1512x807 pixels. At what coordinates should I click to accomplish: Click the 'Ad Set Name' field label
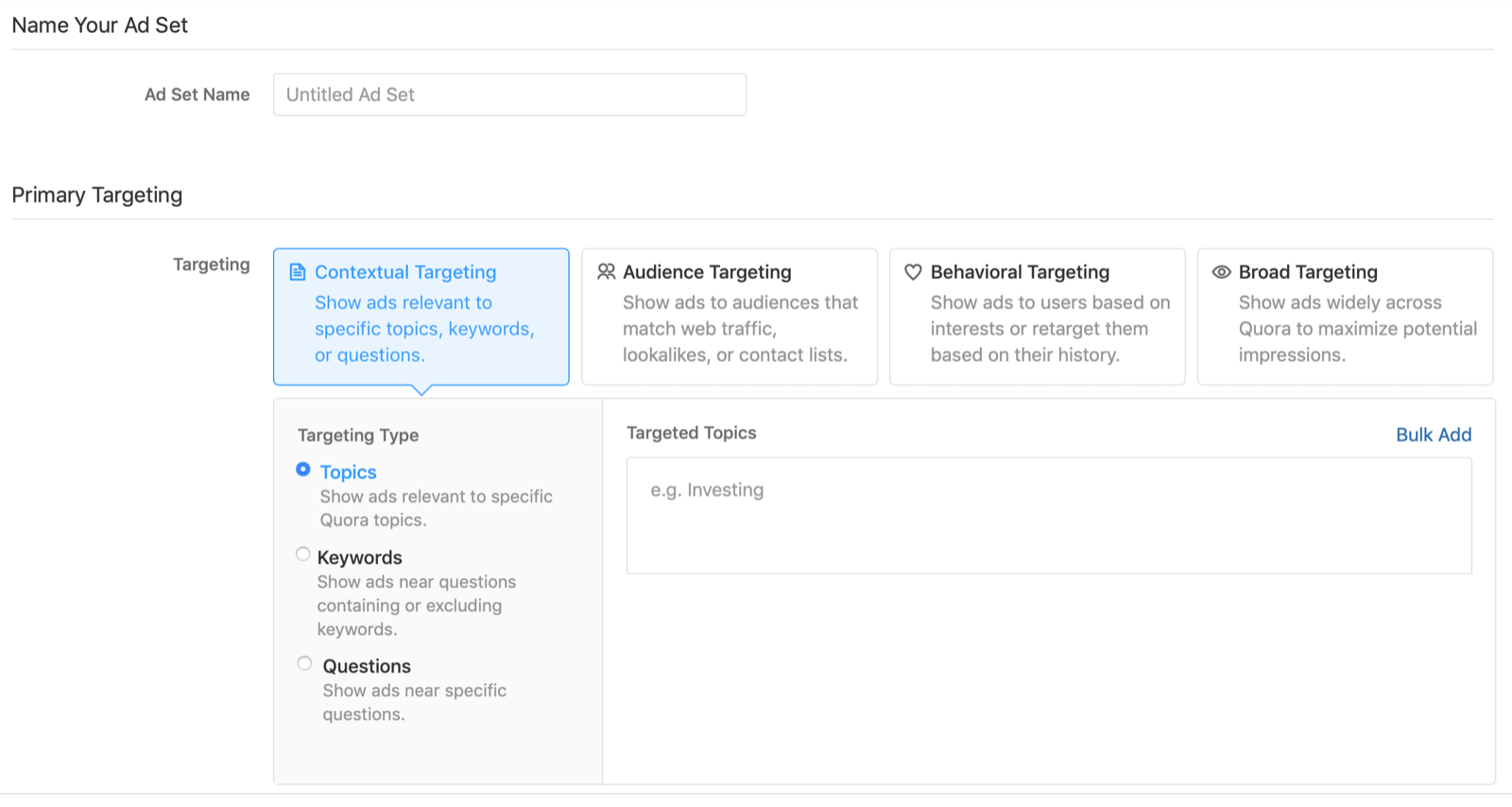pos(197,94)
